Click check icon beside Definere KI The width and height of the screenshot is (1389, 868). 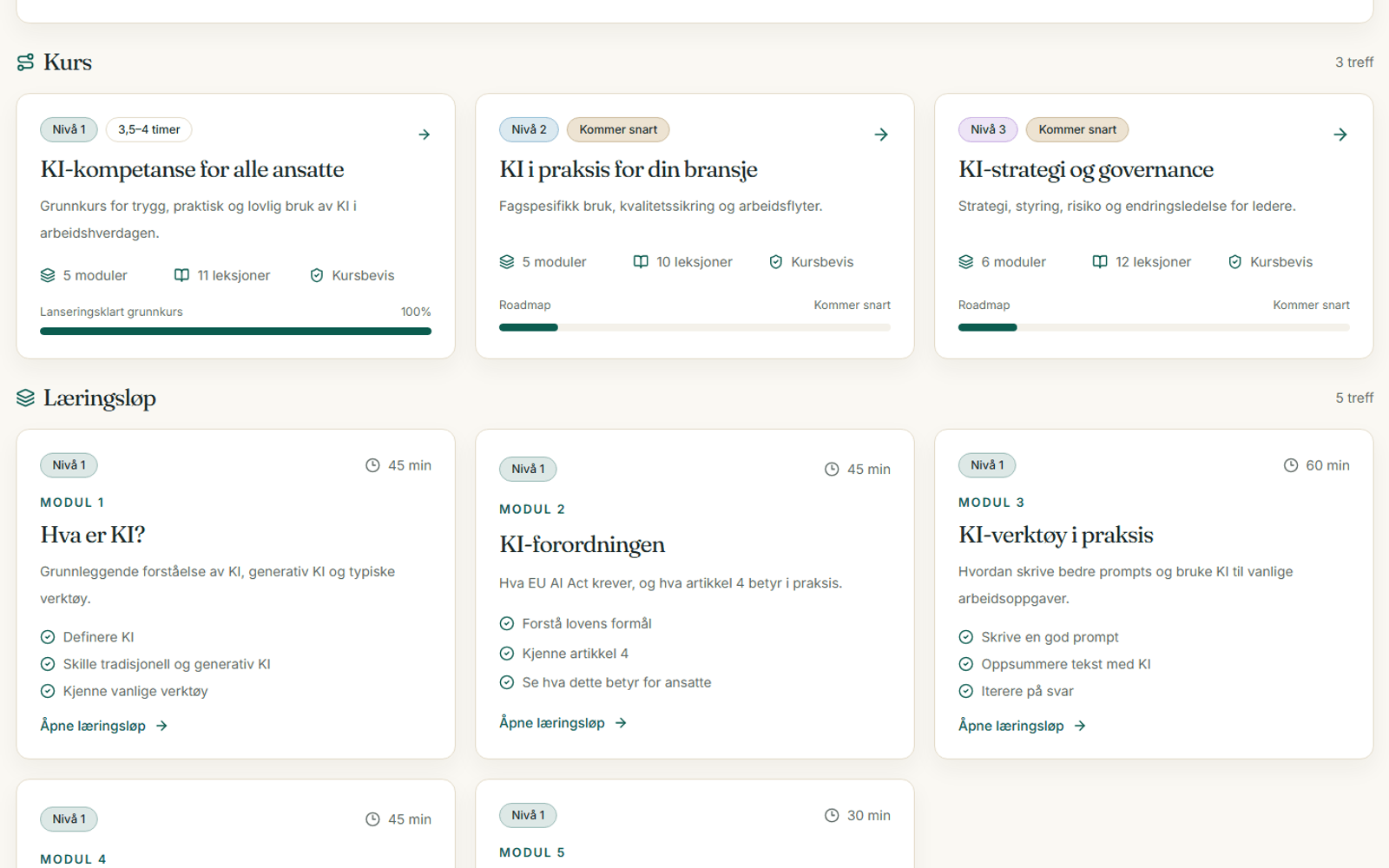tap(48, 637)
